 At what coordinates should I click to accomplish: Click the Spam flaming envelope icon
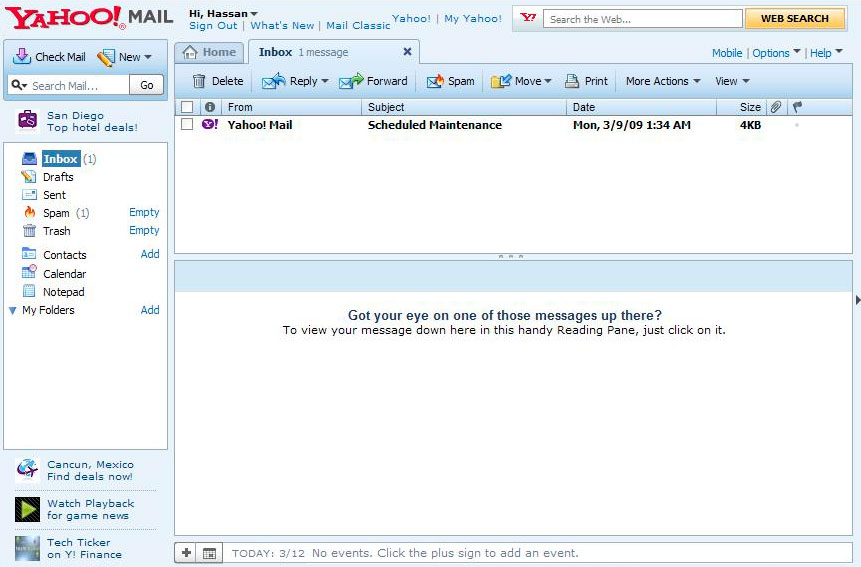pyautogui.click(x=435, y=81)
